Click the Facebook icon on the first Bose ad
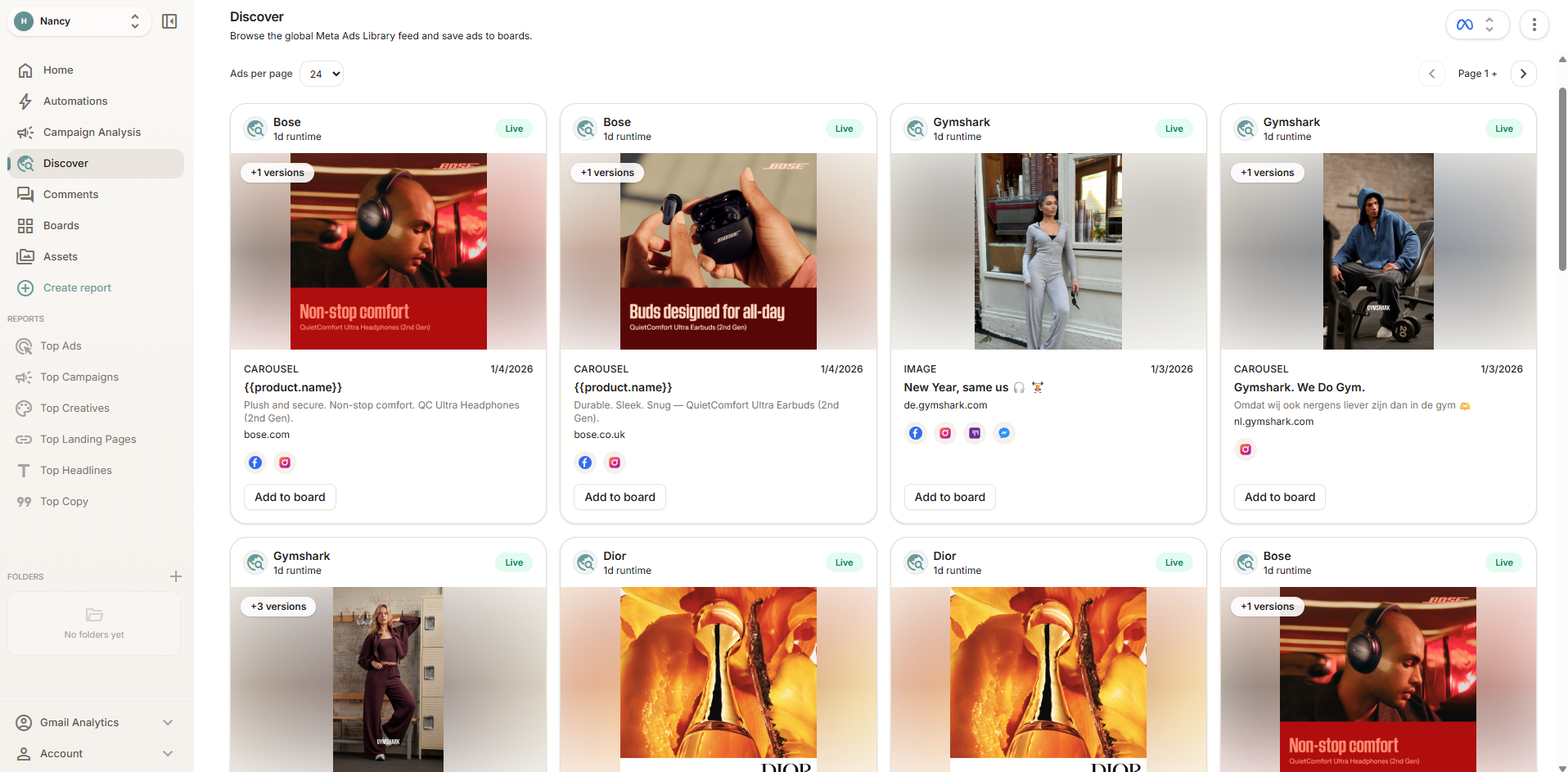 click(255, 463)
